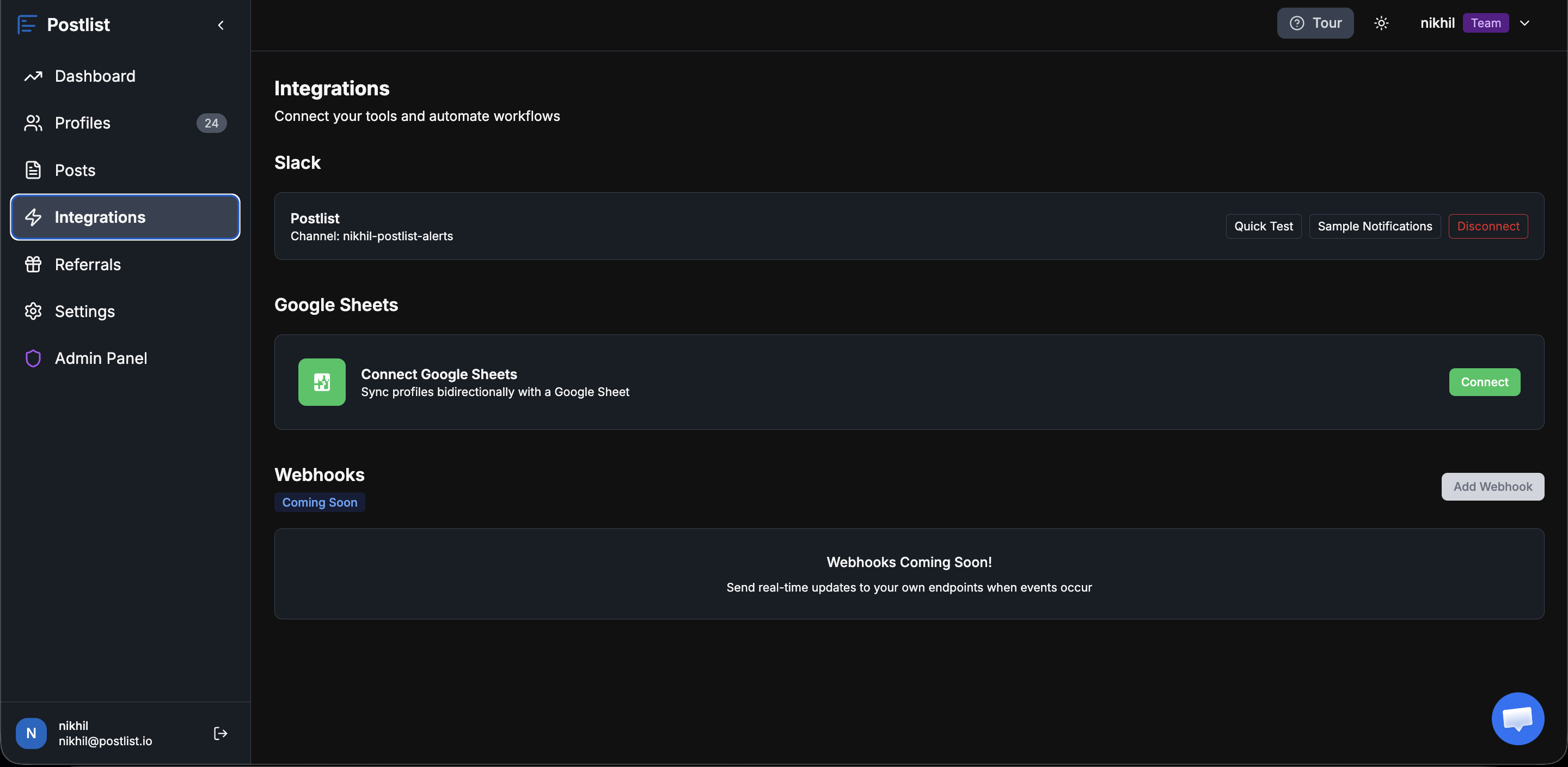
Task: Click the Google Sheets green icon
Action: coord(321,382)
